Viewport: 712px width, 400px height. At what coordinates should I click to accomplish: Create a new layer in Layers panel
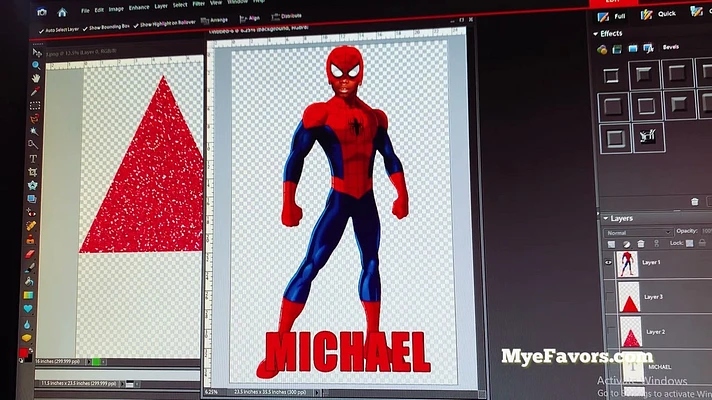[x=612, y=245]
